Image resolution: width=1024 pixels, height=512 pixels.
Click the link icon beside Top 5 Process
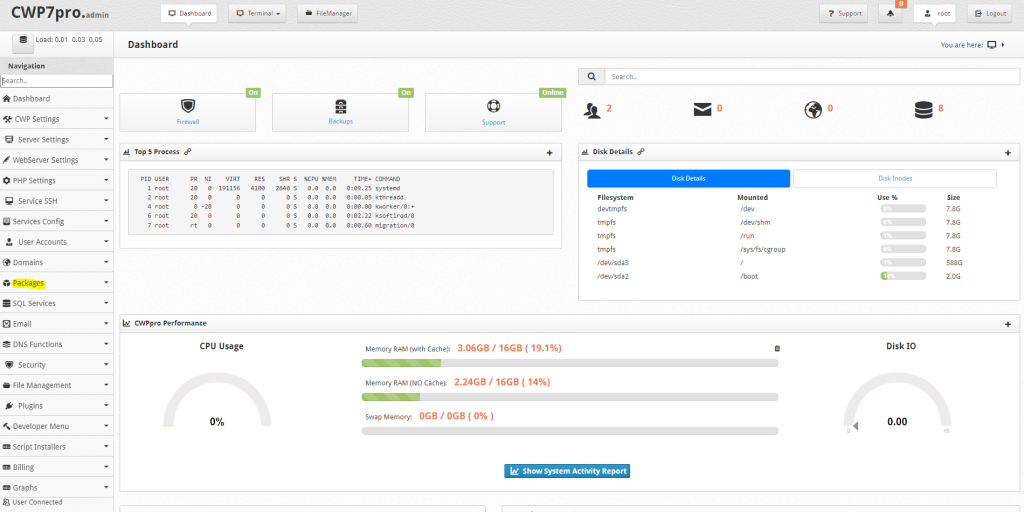coord(187,152)
